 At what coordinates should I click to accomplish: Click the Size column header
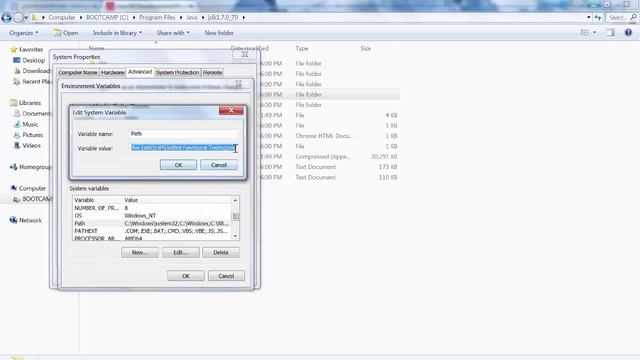(366, 48)
